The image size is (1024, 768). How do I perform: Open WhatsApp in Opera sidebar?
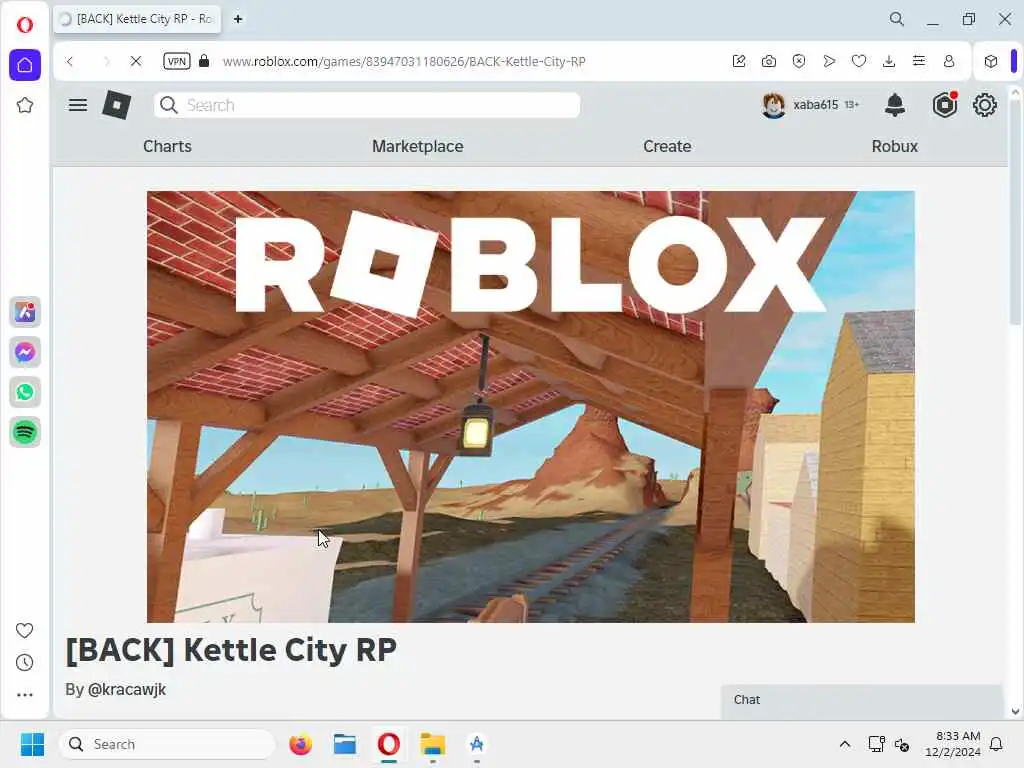pyautogui.click(x=25, y=392)
